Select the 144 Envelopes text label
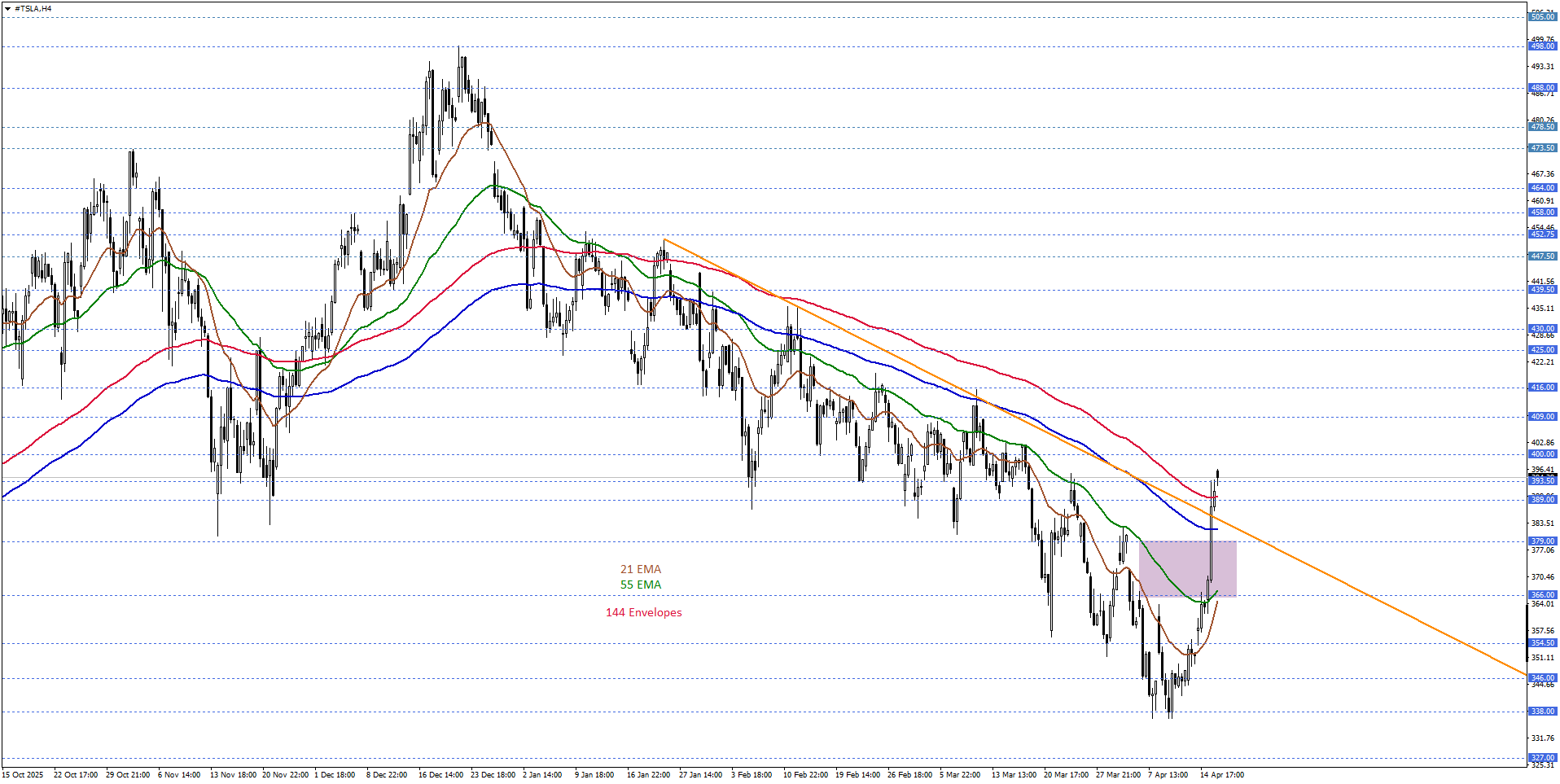Viewport: 1560px width, 784px height. tap(643, 612)
